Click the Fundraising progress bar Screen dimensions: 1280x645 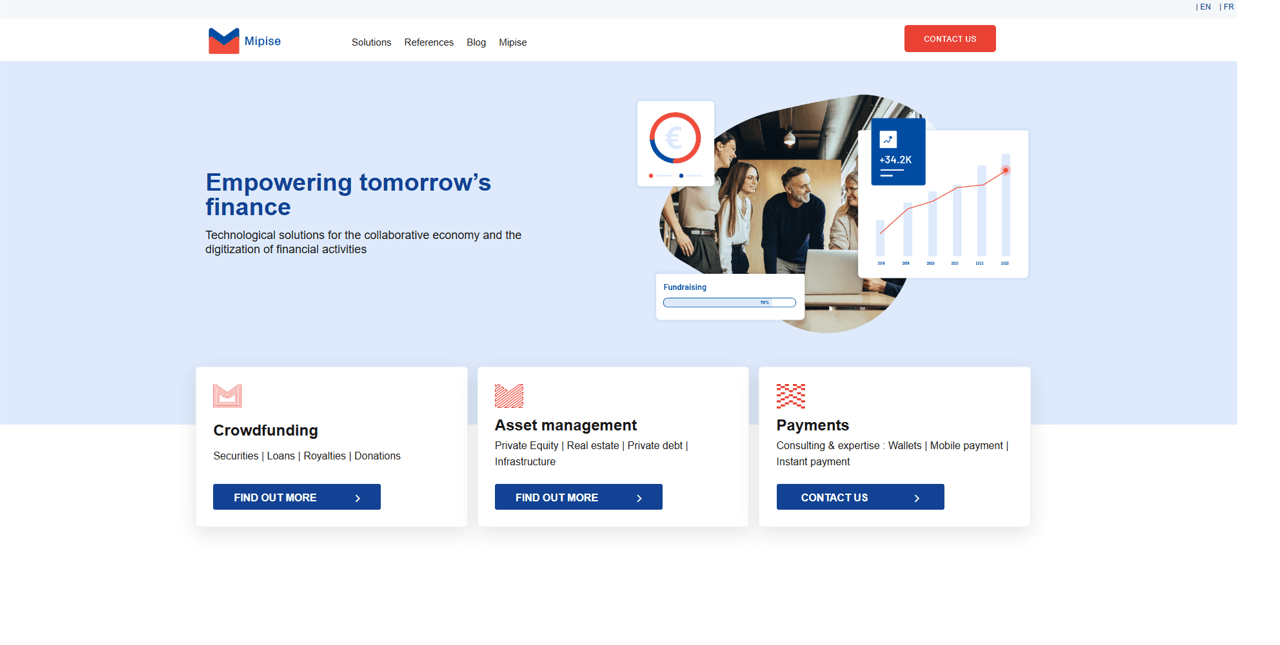click(x=729, y=302)
